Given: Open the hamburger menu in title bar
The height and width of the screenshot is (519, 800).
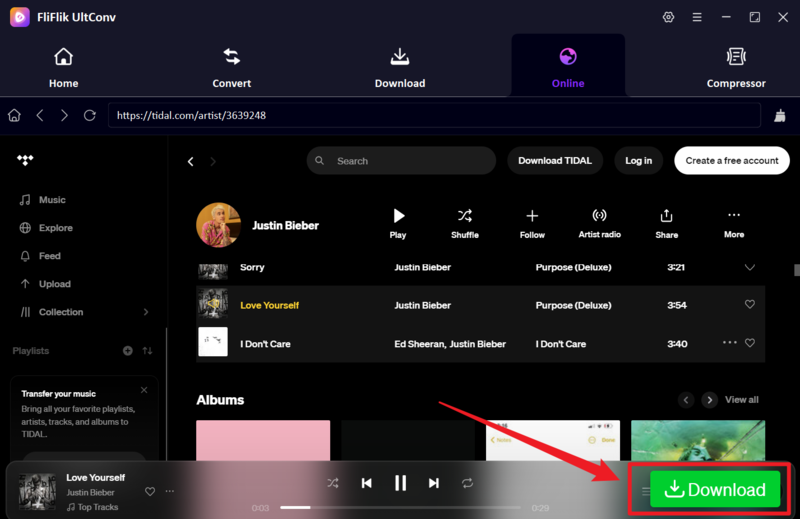Looking at the screenshot, I should point(697,17).
